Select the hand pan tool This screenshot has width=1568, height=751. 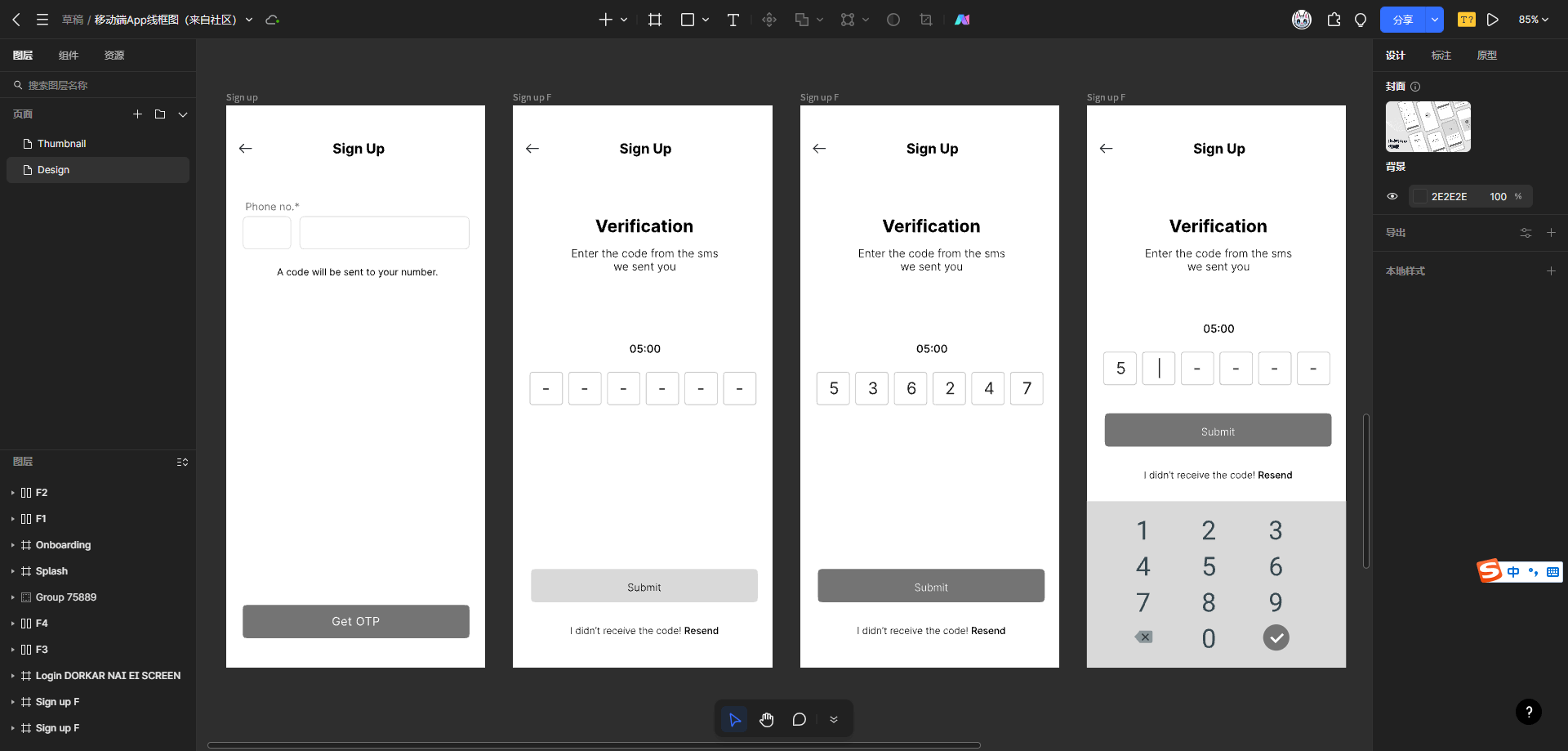(x=767, y=719)
